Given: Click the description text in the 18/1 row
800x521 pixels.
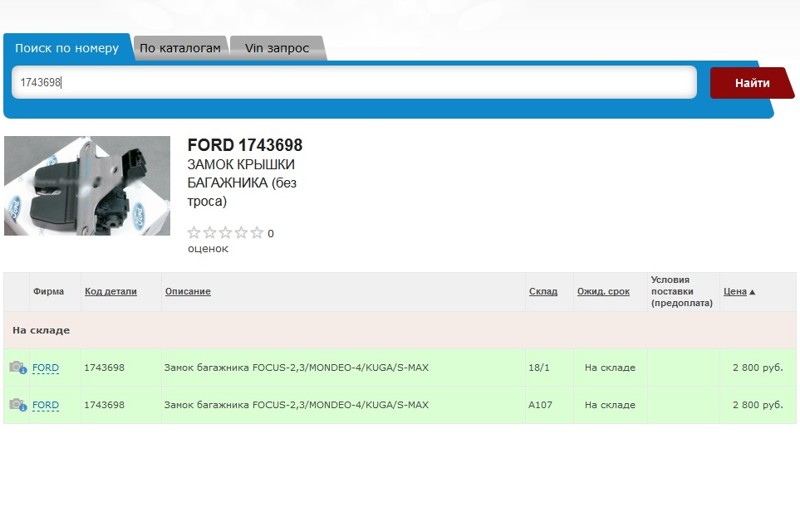Looking at the screenshot, I should click(296, 367).
